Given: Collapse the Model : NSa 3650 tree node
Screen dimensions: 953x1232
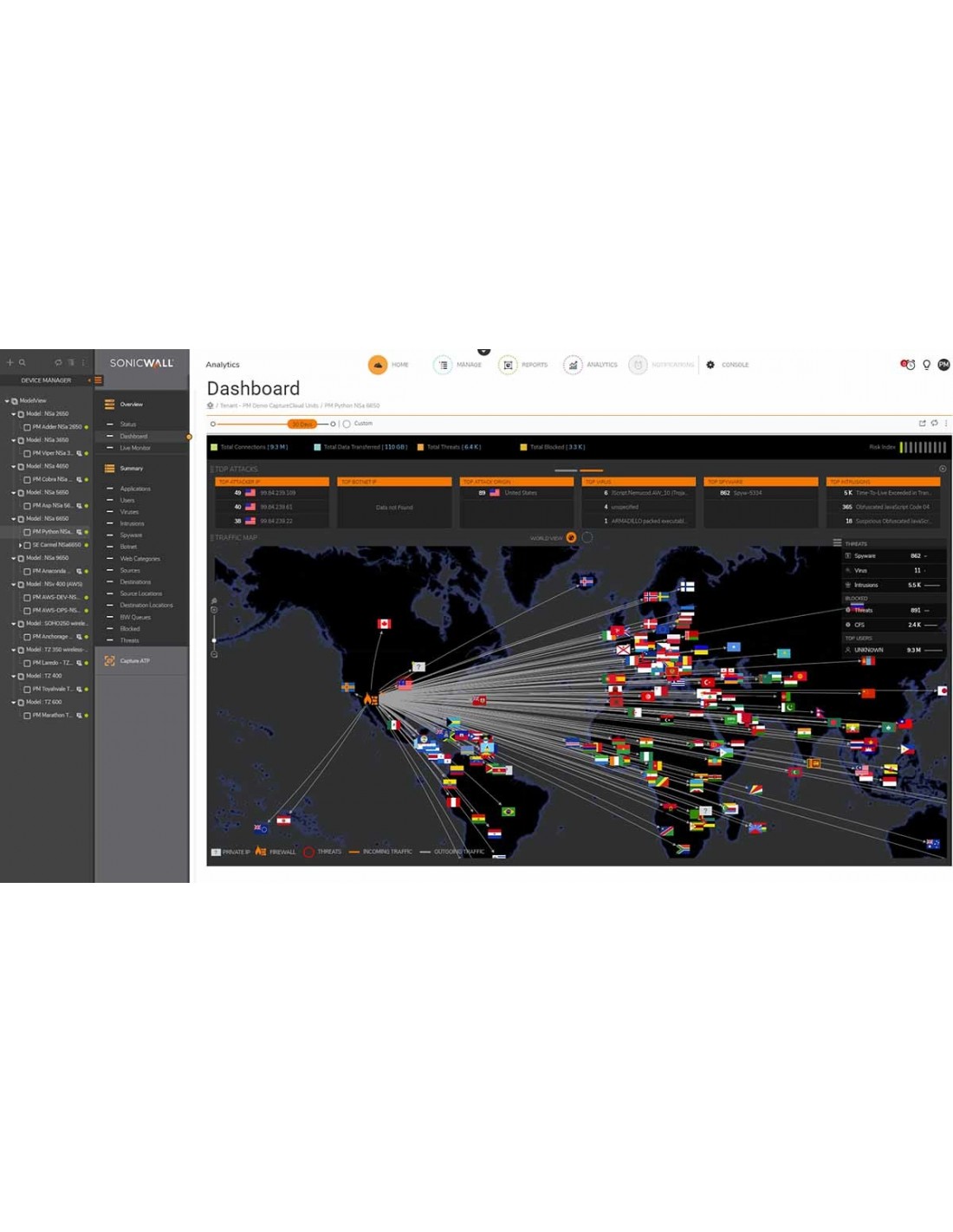Looking at the screenshot, I should click(x=13, y=440).
